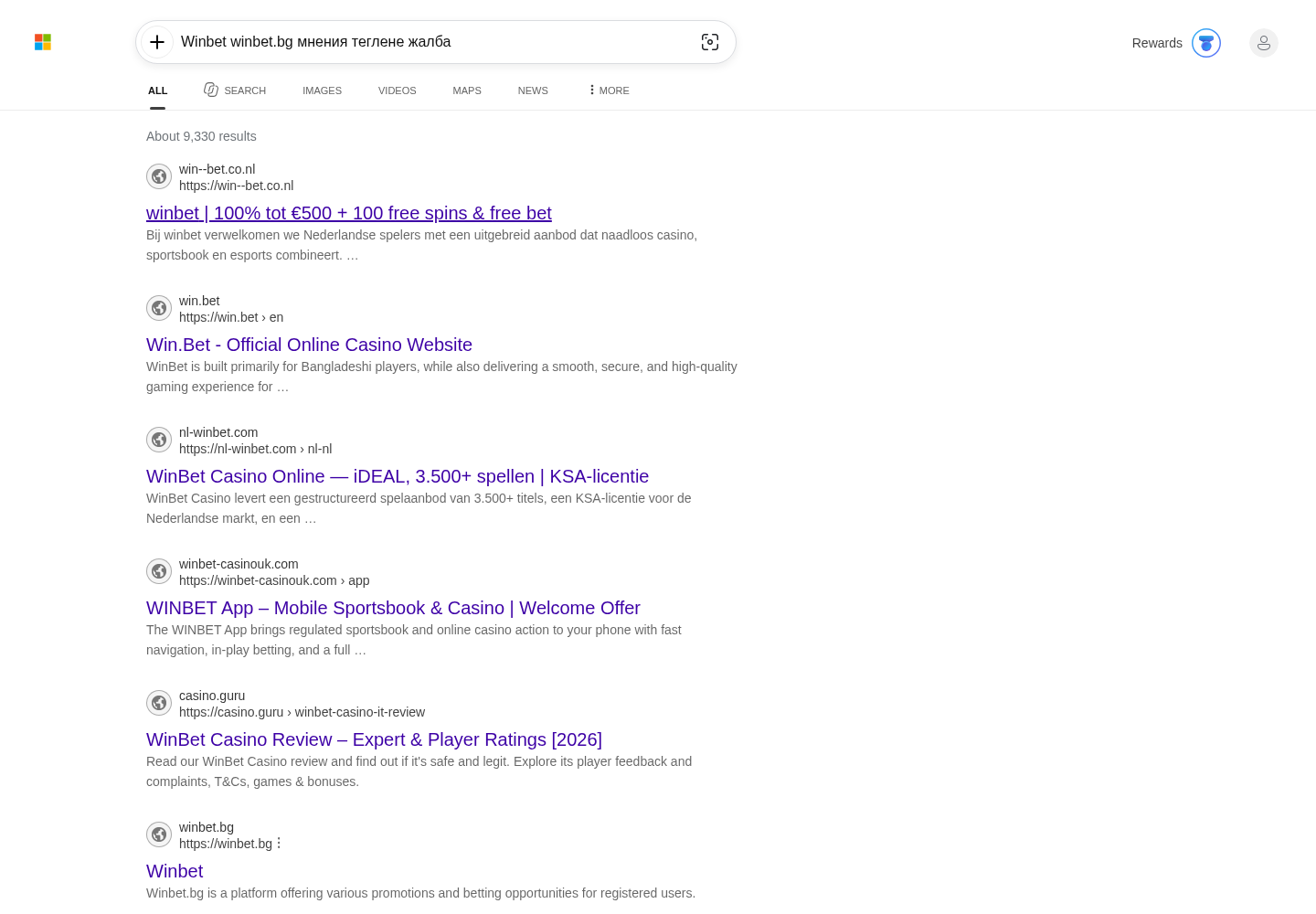This screenshot has height=914, width=1316.
Task: Click globe favicon for win--bet.co.nl
Action: point(159,176)
